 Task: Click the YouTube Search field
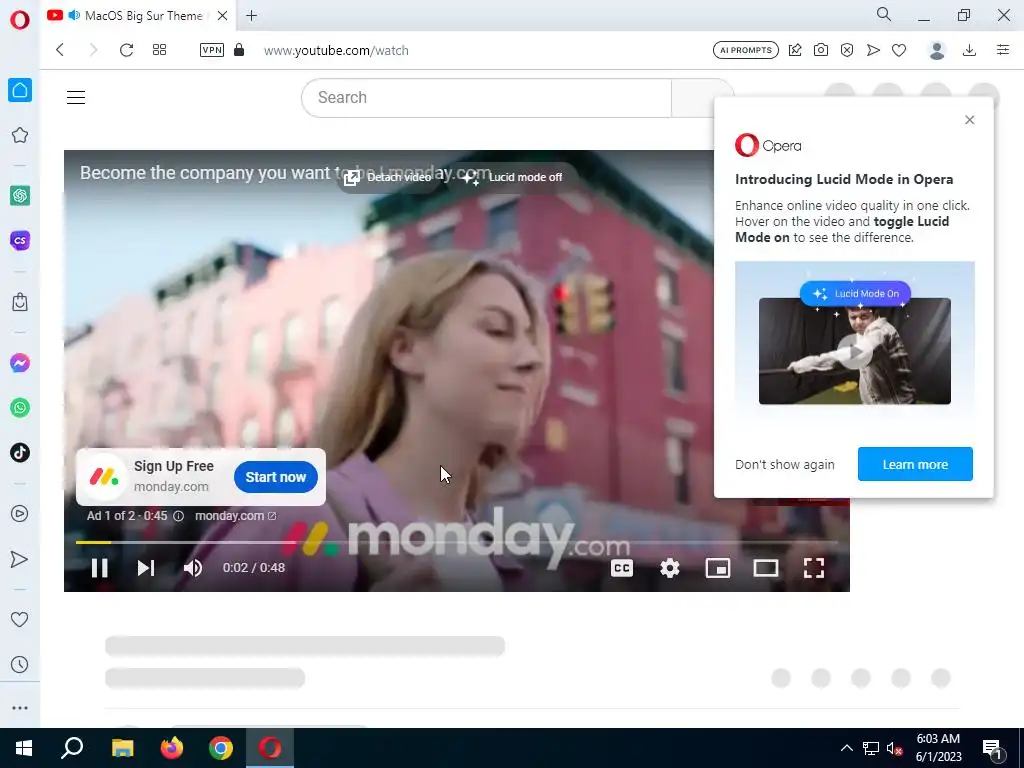487,97
